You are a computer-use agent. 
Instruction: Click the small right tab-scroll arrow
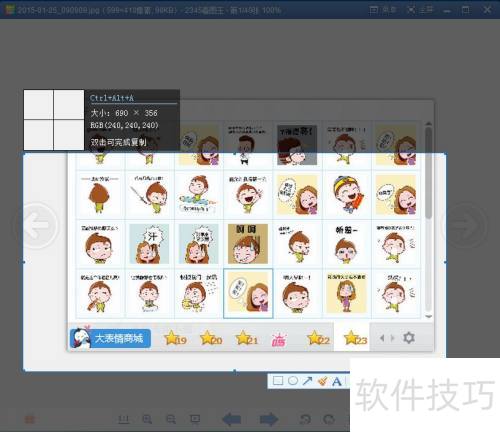point(392,338)
